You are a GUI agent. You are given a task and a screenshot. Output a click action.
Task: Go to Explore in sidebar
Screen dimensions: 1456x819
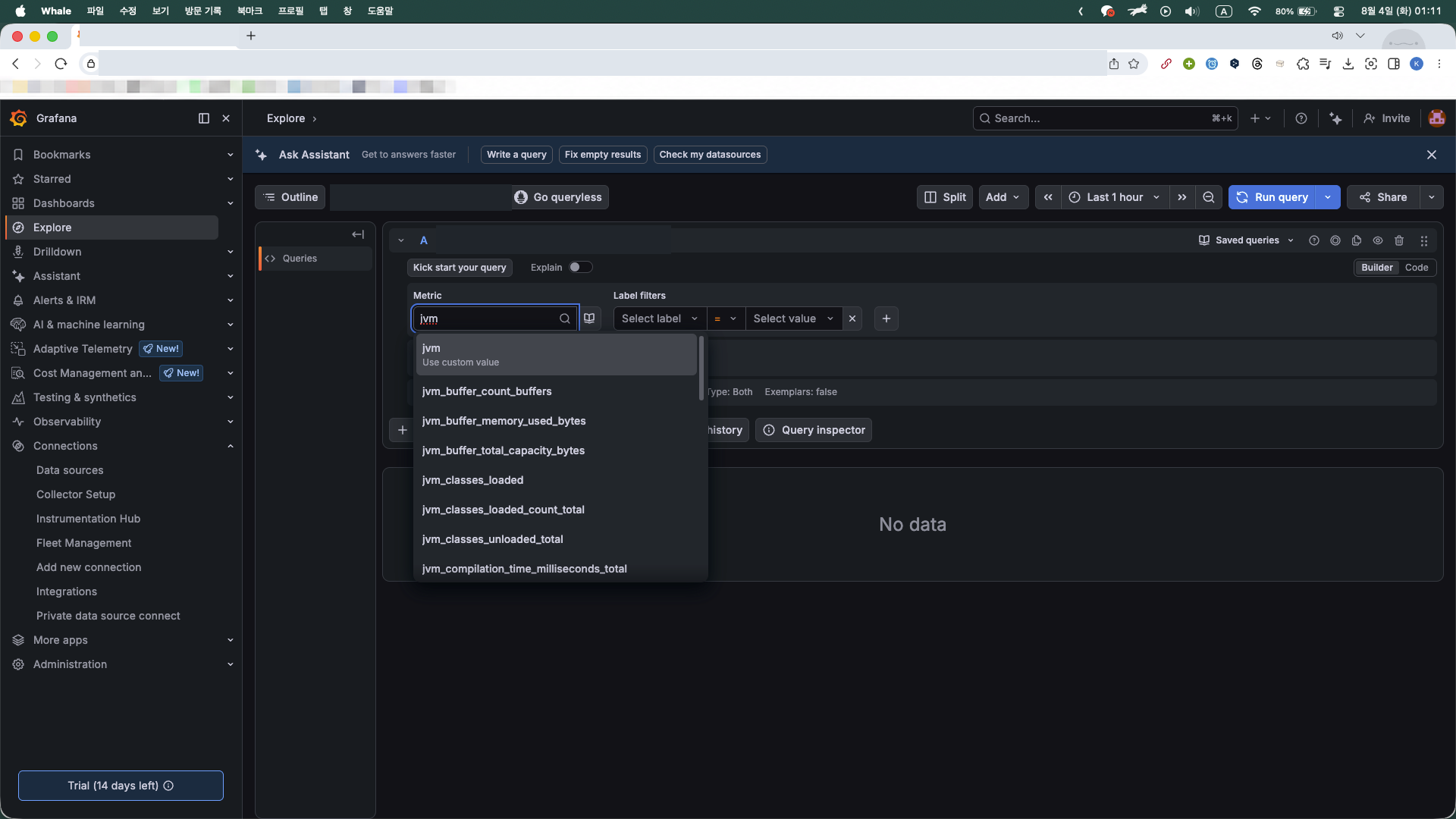tap(112, 227)
